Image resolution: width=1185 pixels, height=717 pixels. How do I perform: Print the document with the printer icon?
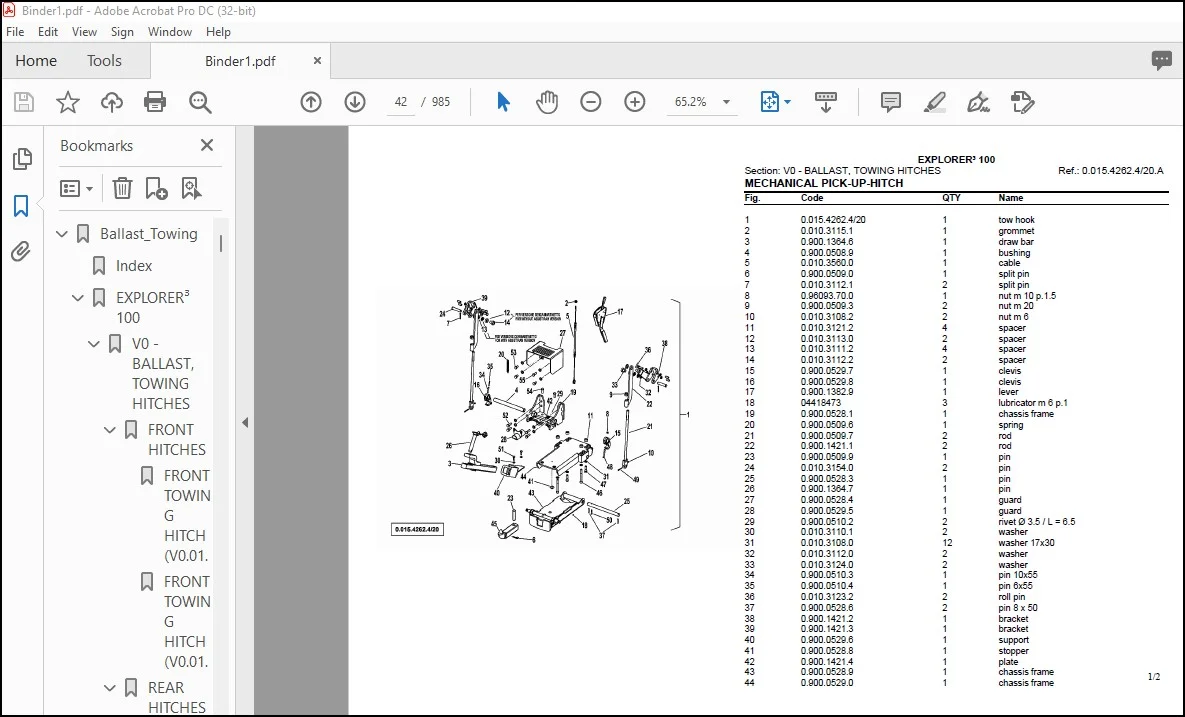[x=155, y=102]
